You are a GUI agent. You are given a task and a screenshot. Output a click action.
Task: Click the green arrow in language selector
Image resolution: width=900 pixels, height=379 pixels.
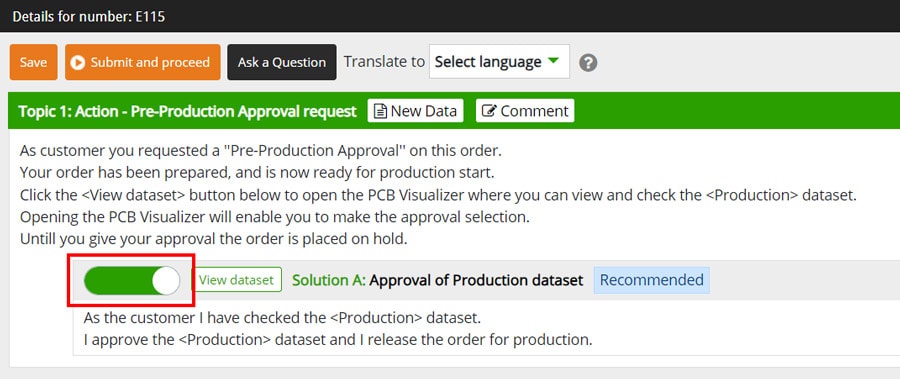(x=553, y=61)
